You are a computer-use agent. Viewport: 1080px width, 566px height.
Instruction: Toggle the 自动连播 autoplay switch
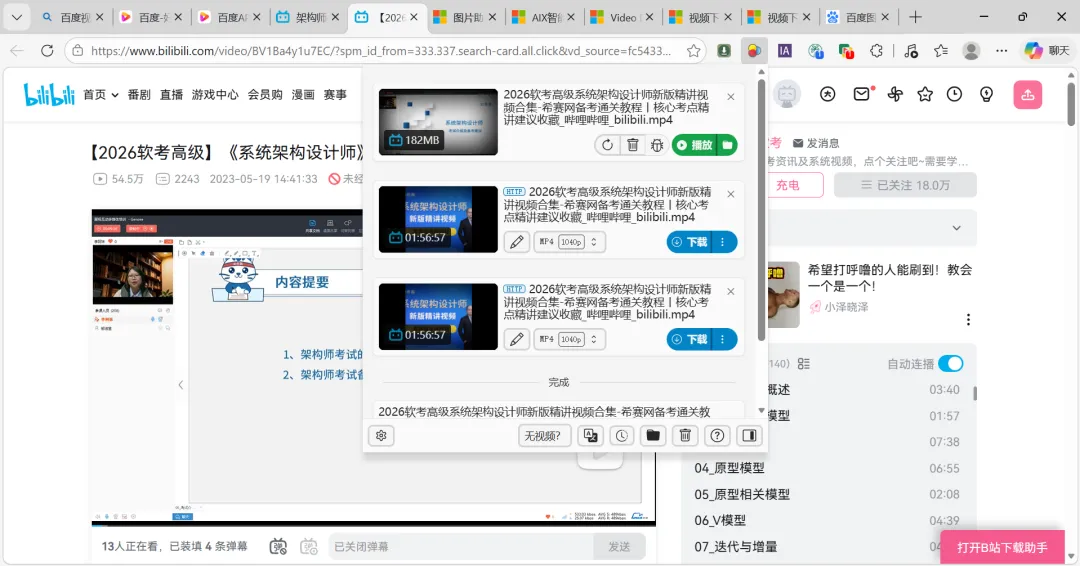(951, 364)
